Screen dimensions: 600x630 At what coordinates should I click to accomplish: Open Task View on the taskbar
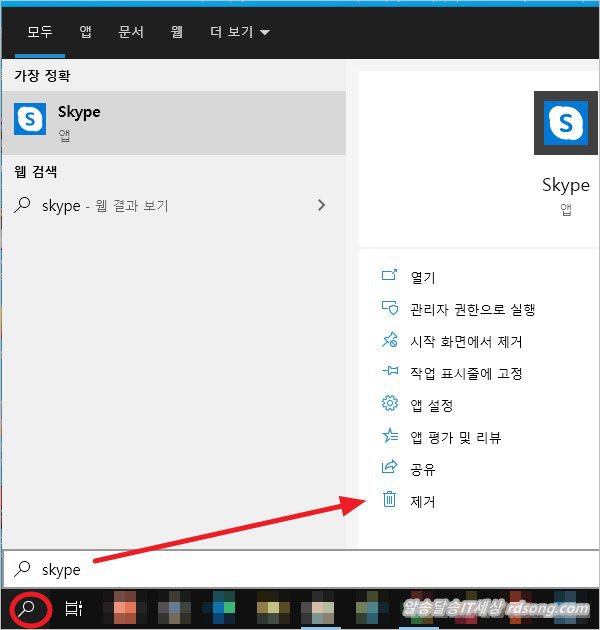pyautogui.click(x=74, y=609)
